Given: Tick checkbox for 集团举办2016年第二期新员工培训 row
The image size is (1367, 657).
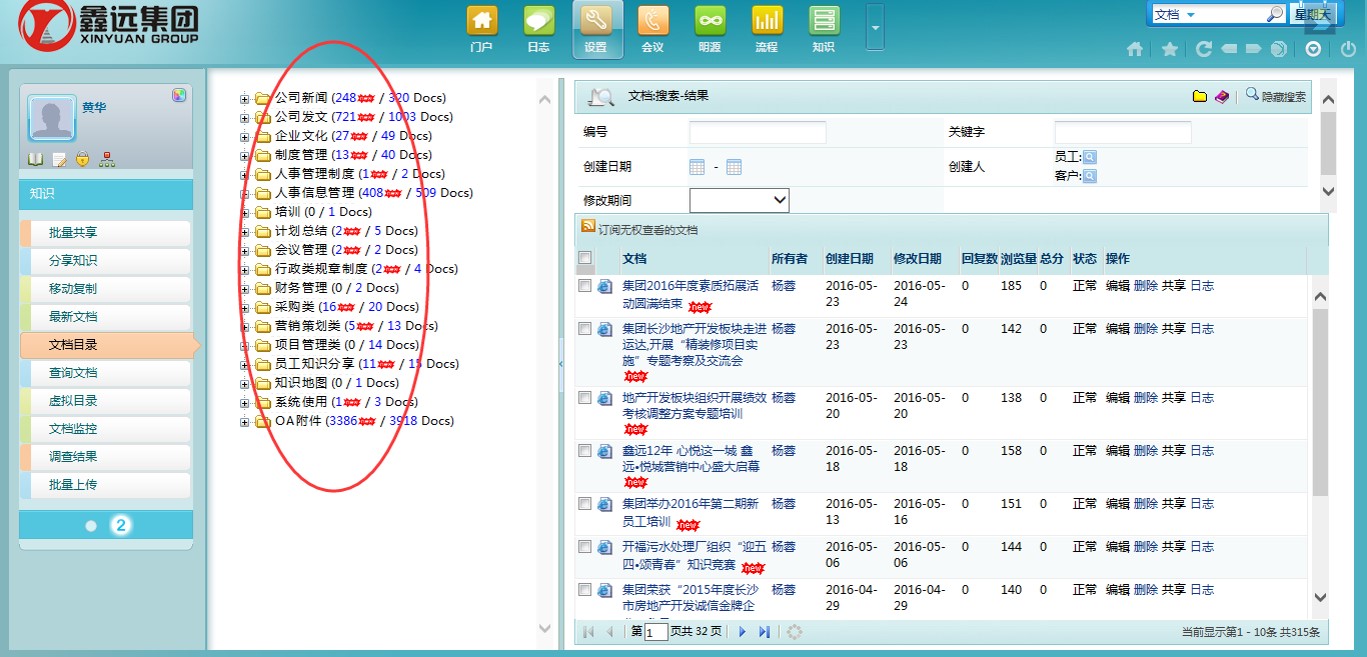Looking at the screenshot, I should [x=585, y=504].
